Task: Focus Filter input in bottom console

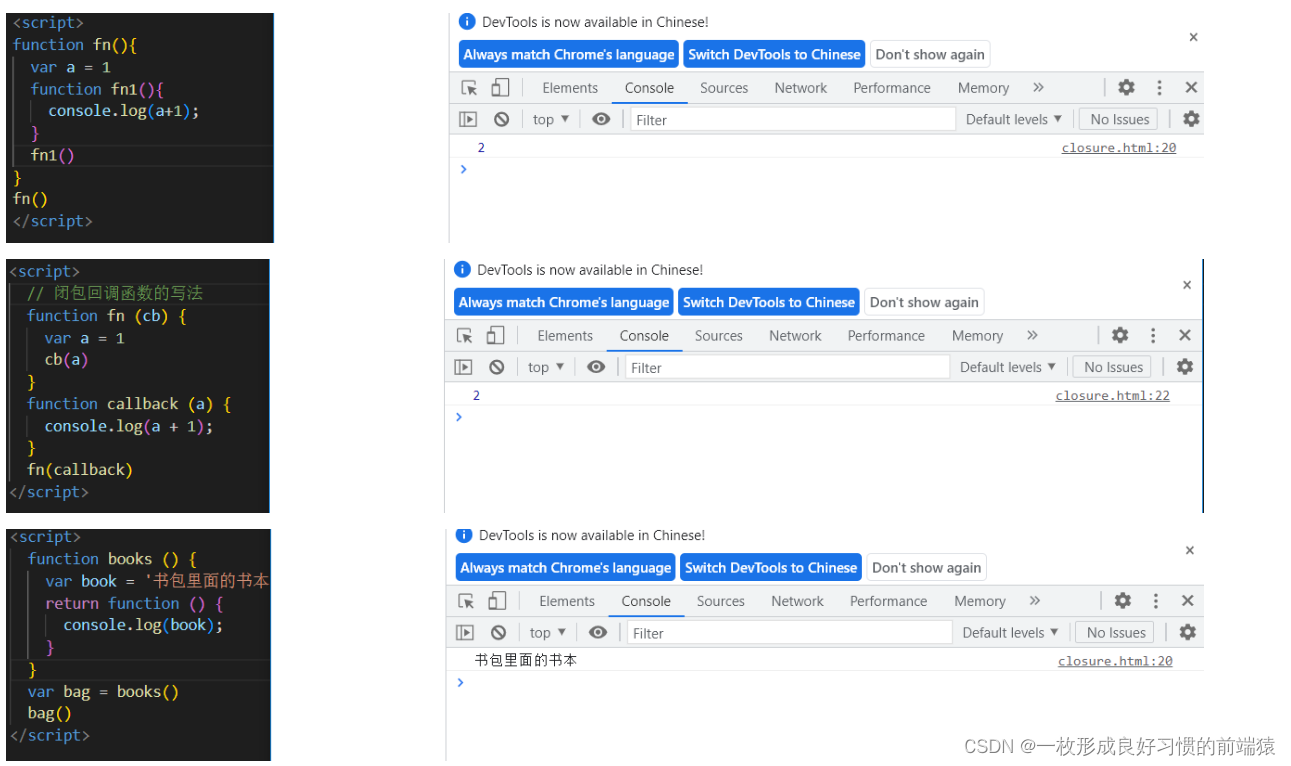Action: click(x=790, y=632)
